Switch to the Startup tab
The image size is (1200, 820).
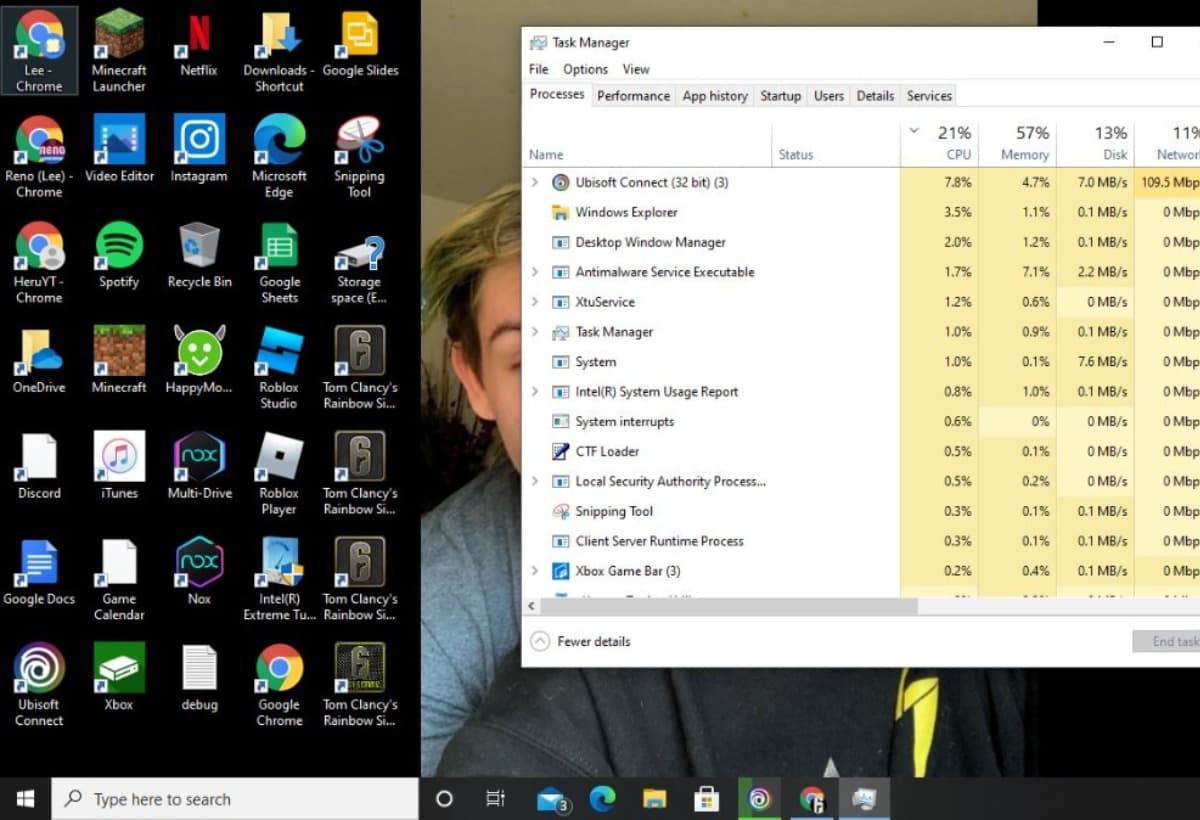point(780,96)
